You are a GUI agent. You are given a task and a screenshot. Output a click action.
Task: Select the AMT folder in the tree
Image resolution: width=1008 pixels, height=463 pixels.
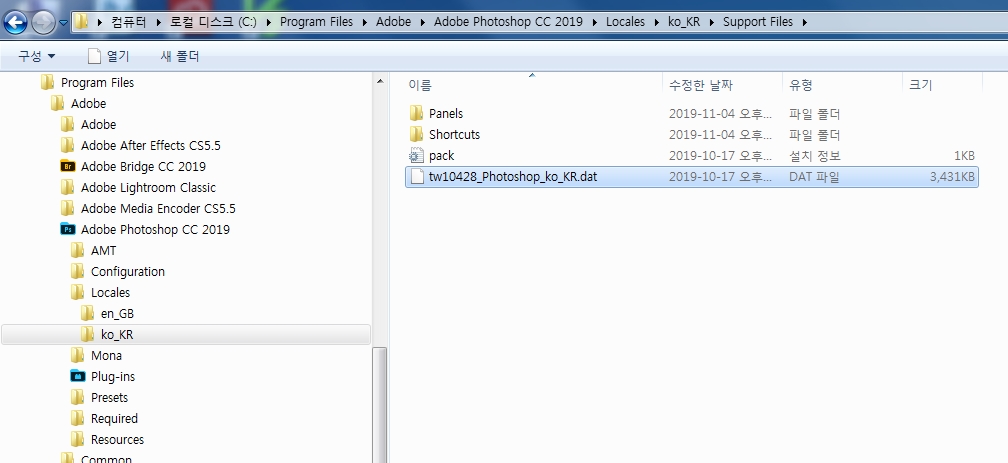(103, 251)
